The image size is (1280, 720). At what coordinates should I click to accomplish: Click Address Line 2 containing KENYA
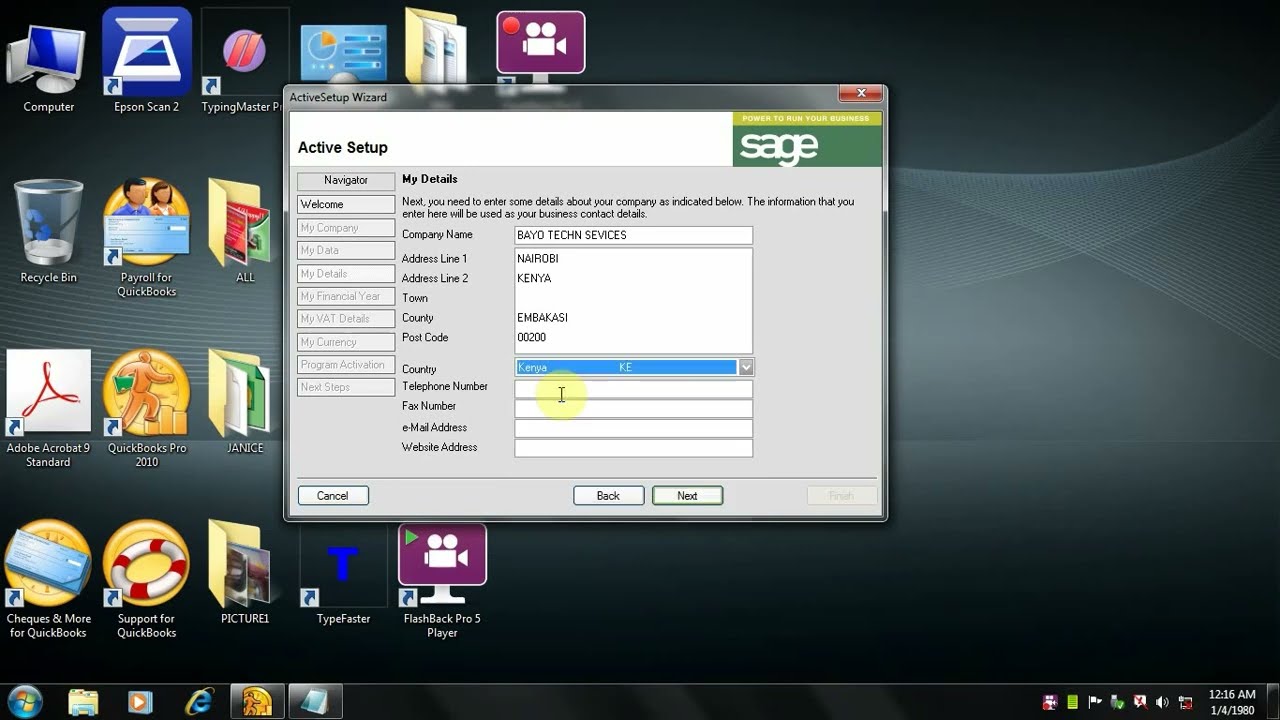(x=633, y=278)
